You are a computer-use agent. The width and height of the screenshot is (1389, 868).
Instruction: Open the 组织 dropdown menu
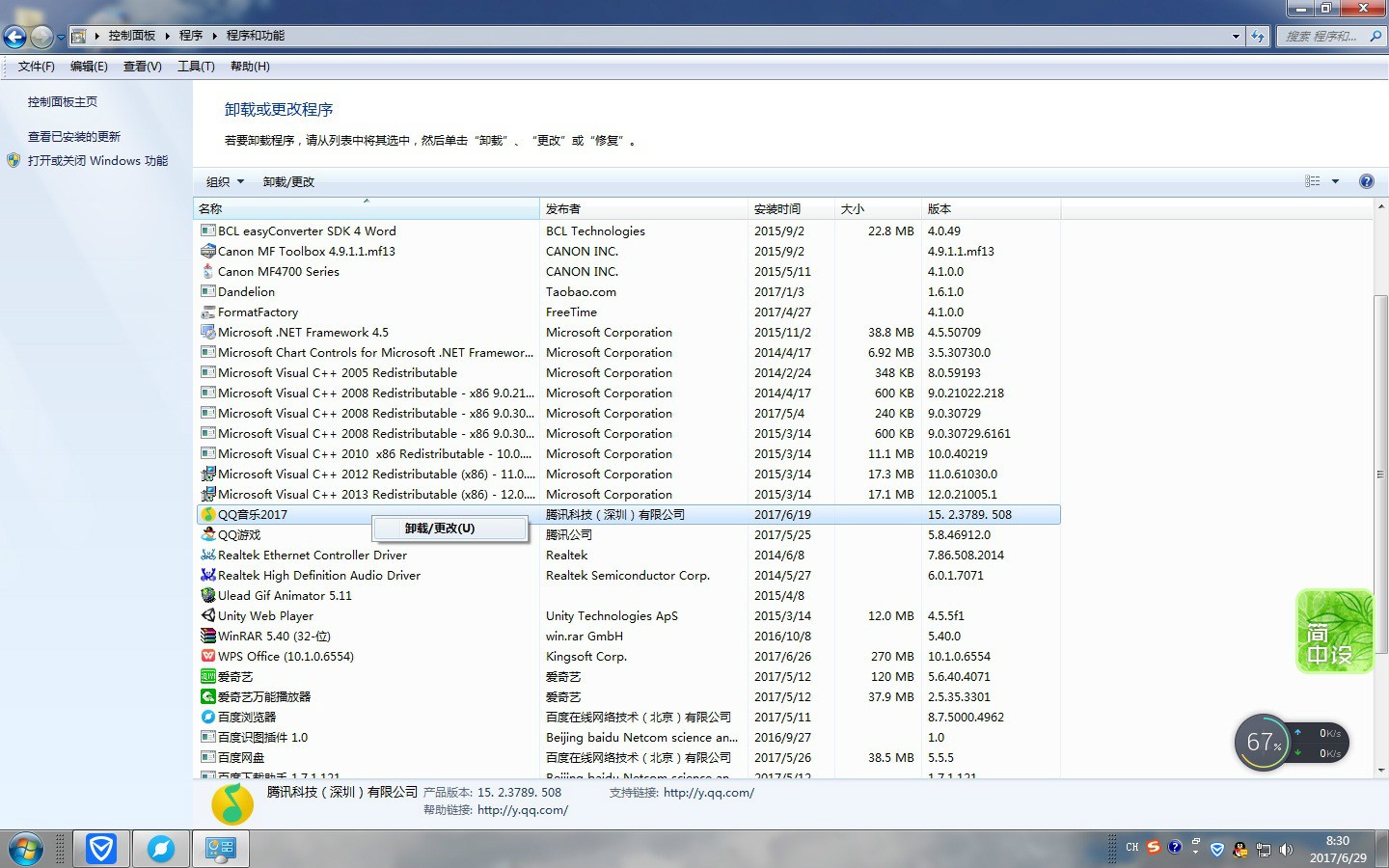pos(225,181)
